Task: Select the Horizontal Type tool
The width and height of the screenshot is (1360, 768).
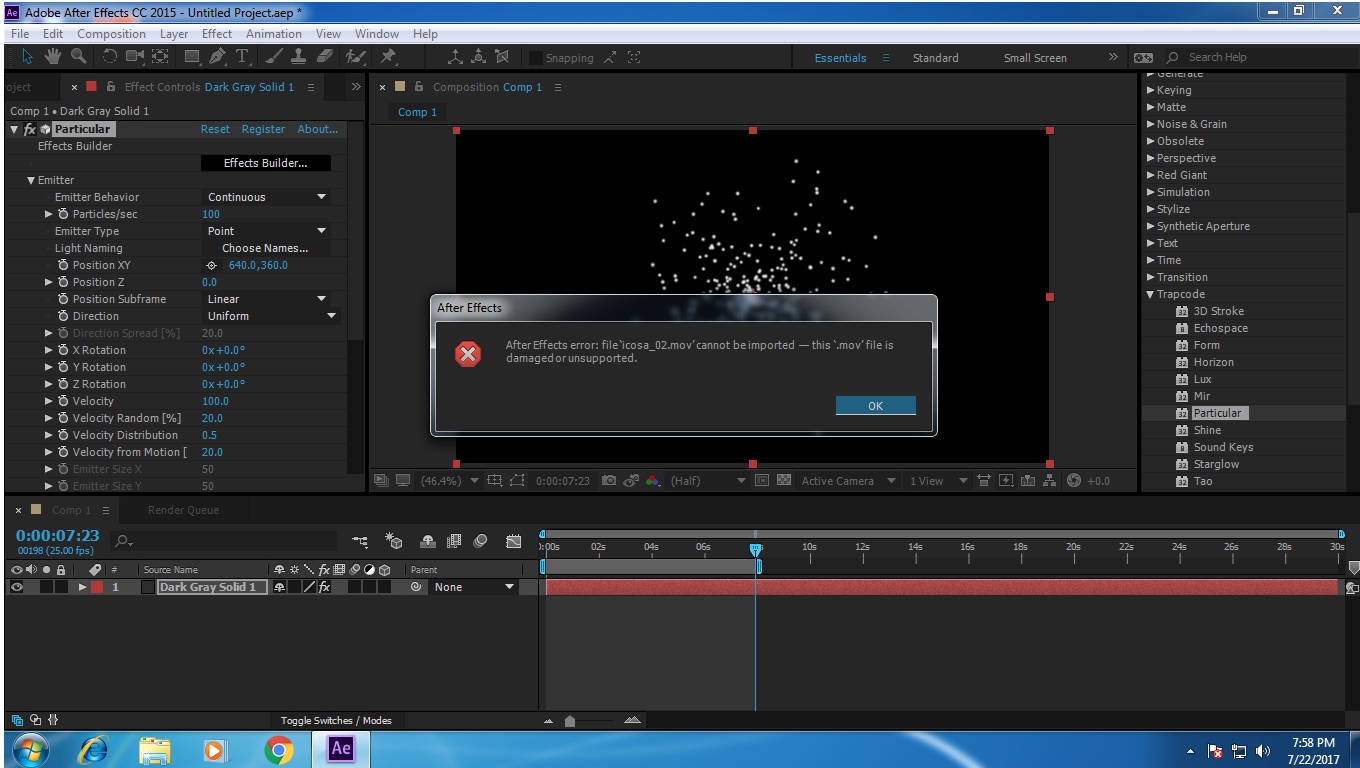Action: tap(241, 57)
